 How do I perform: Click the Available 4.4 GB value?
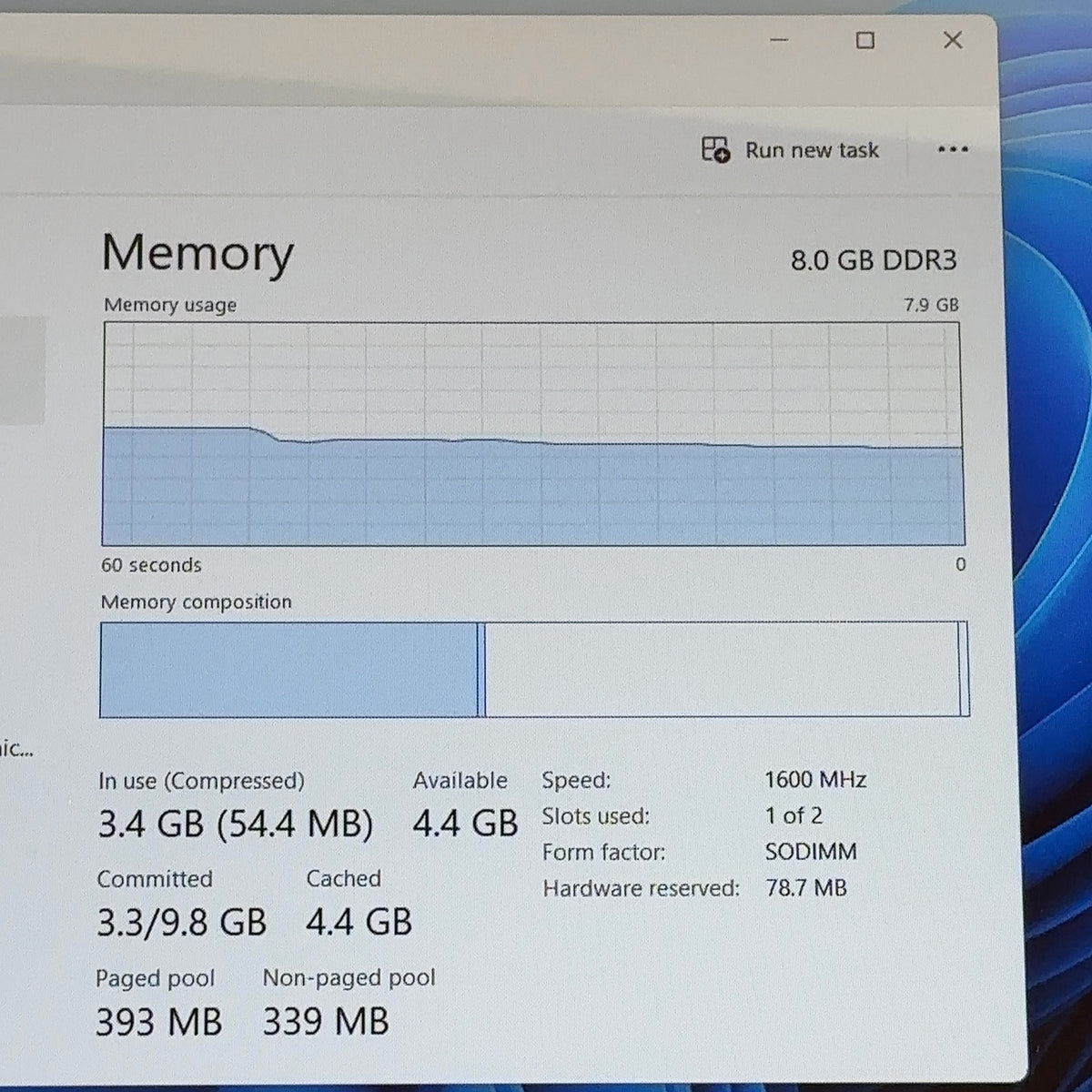pyautogui.click(x=465, y=824)
